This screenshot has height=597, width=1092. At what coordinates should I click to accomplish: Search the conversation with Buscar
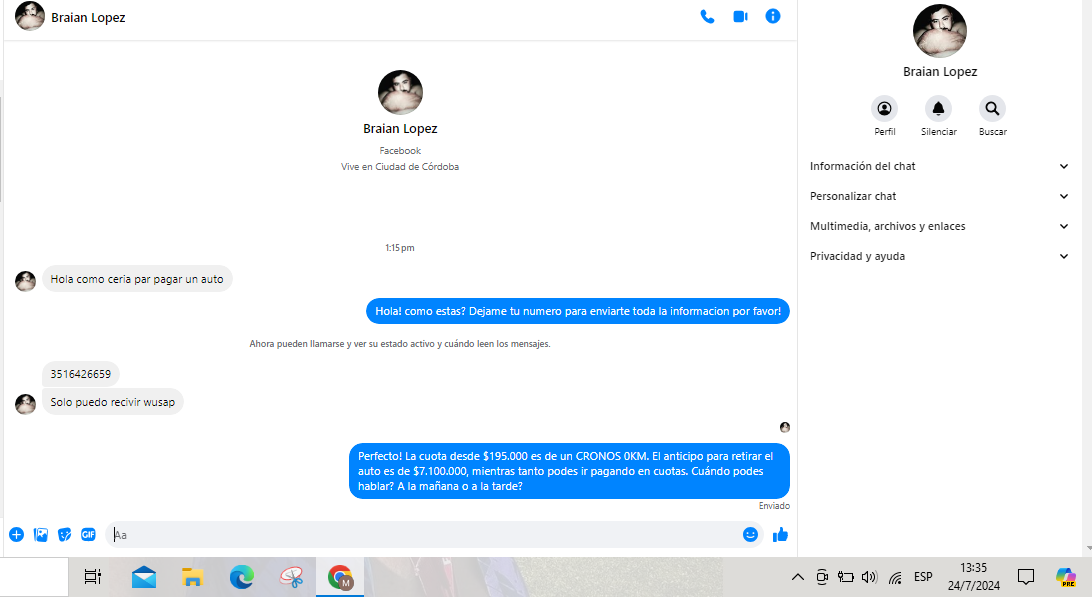tap(992, 109)
